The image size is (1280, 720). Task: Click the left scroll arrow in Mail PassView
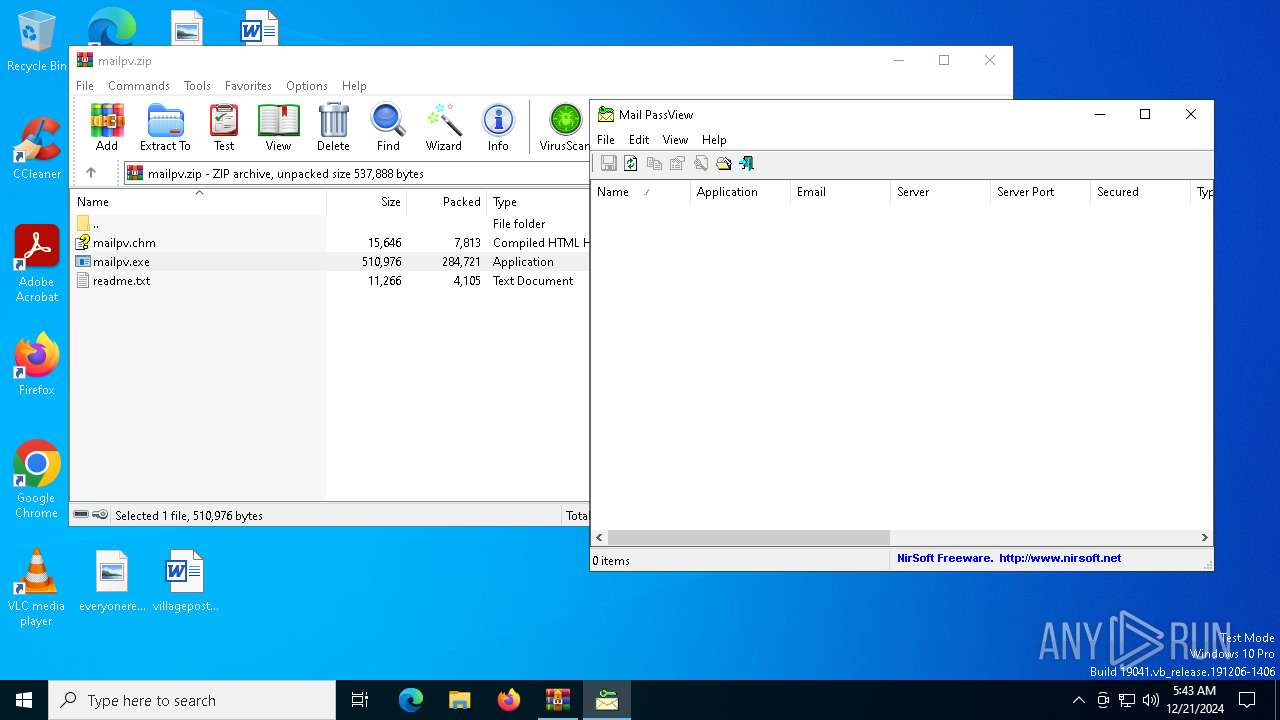point(599,537)
